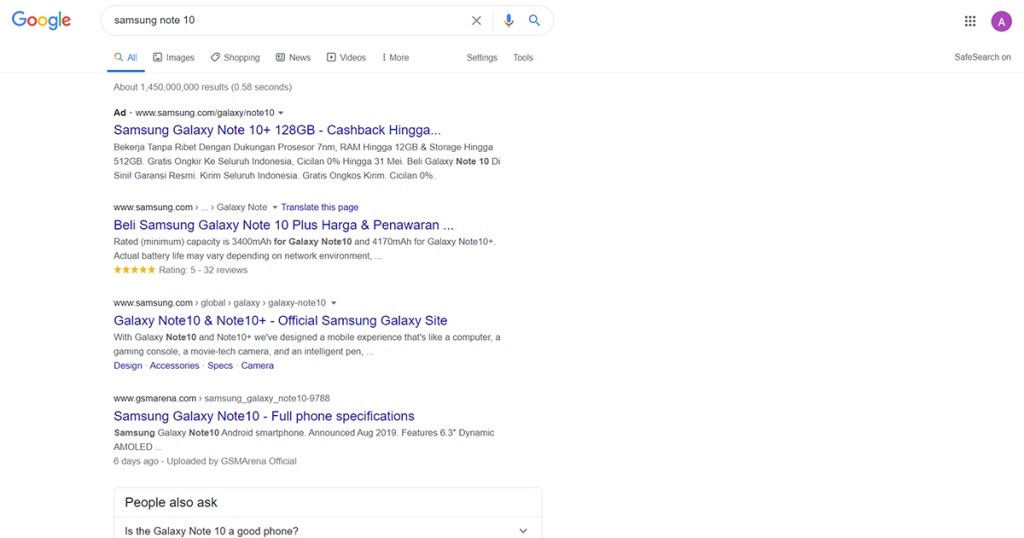Click the Translate this page link
Viewport: 1024px width, 538px height.
click(x=319, y=207)
